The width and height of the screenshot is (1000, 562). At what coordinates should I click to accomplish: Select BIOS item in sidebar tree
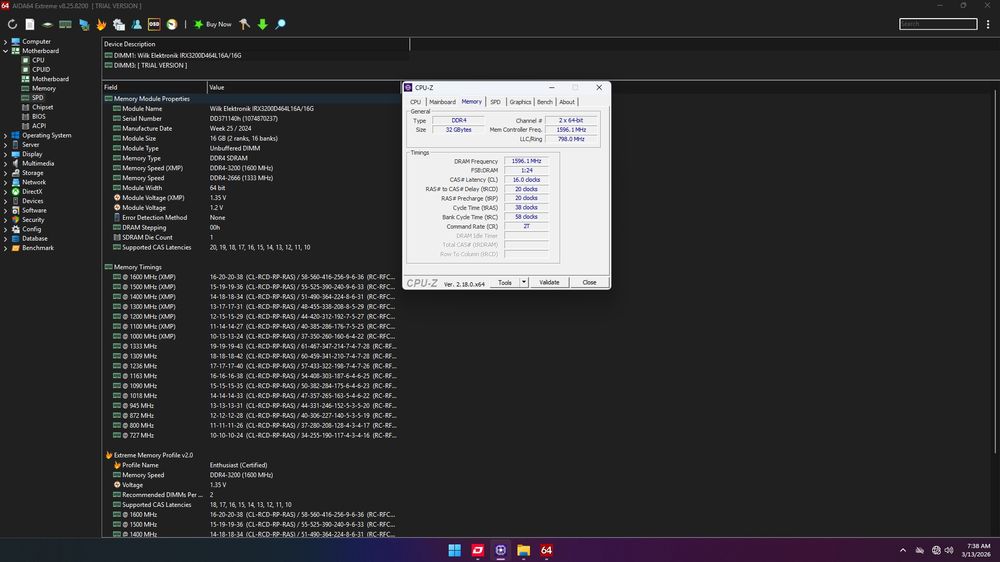pos(38,117)
